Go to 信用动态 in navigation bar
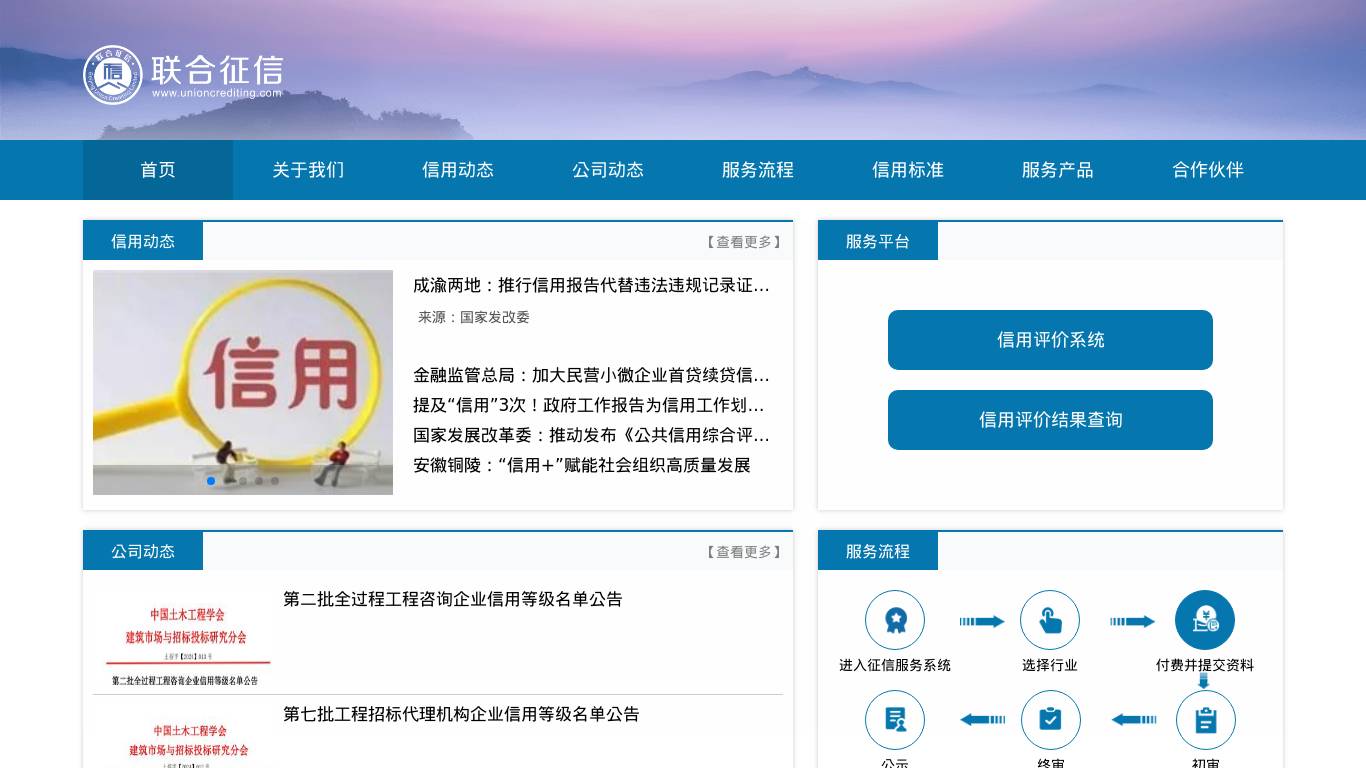Viewport: 1366px width, 768px height. [x=458, y=170]
